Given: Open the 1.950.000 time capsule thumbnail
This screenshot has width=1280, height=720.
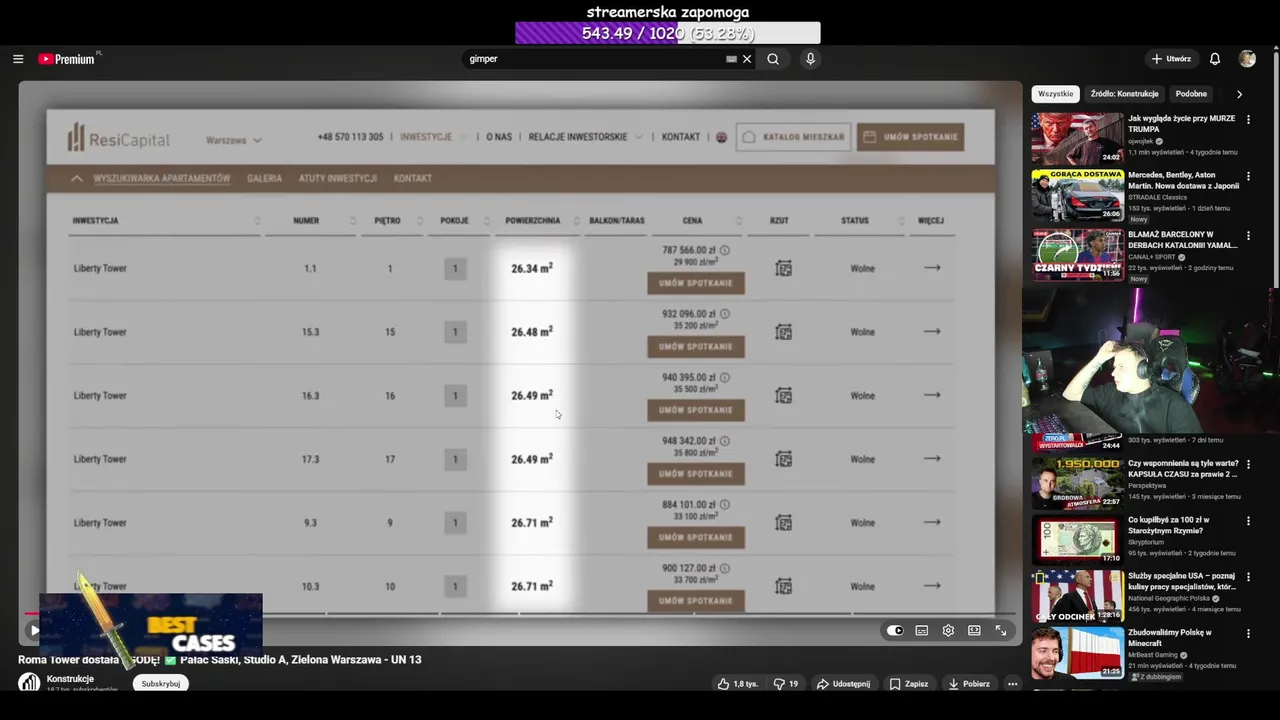Looking at the screenshot, I should pos(1077,483).
